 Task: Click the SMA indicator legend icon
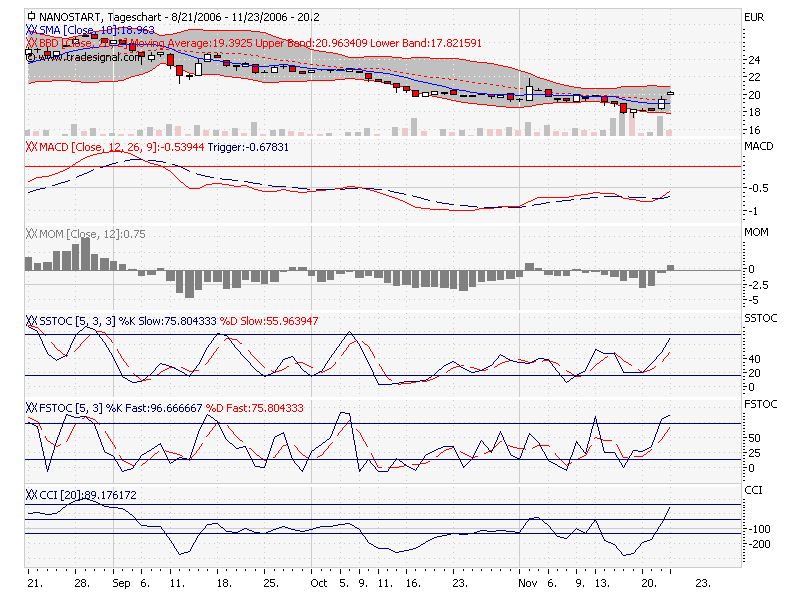[x=31, y=31]
